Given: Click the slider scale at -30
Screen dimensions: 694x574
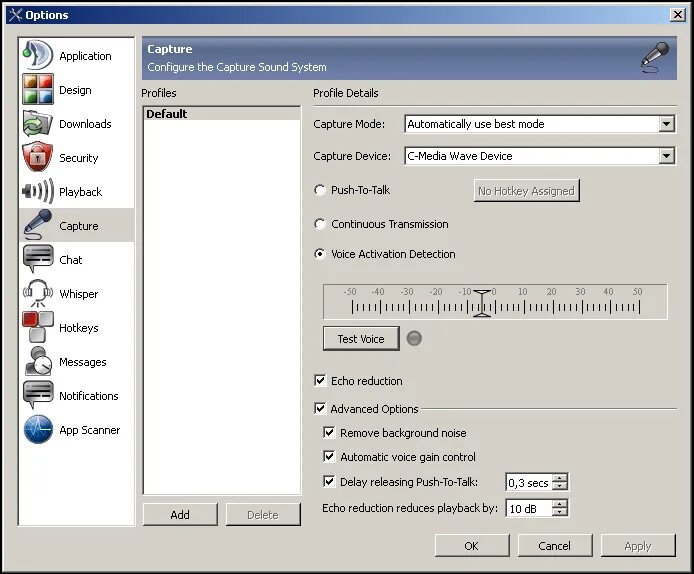Looking at the screenshot, I should 409,306.
